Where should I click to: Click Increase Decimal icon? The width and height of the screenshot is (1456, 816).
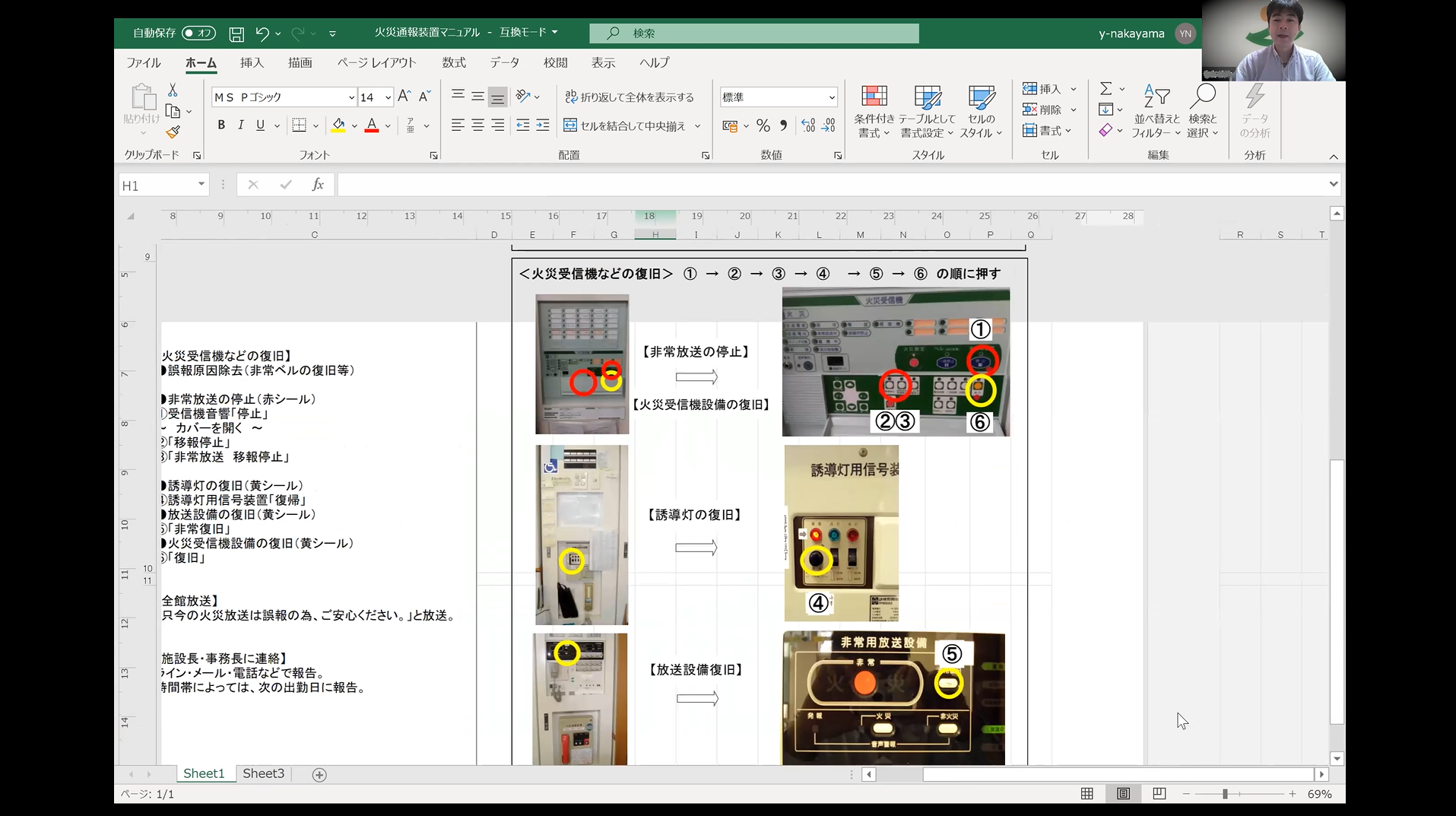click(808, 125)
